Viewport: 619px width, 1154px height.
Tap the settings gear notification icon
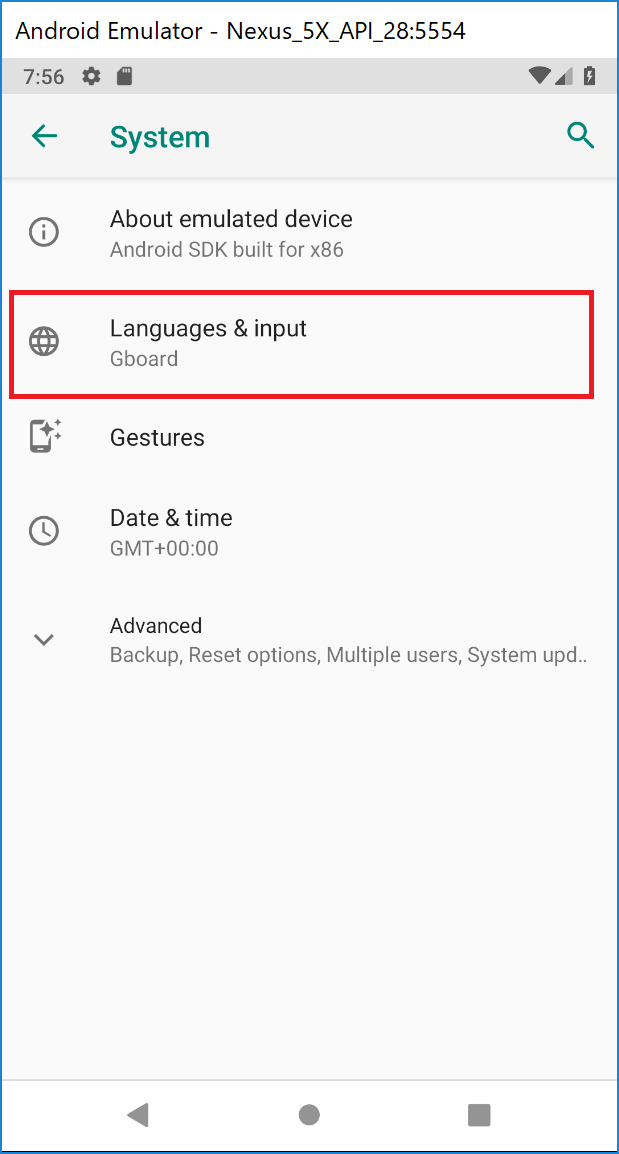pos(91,75)
